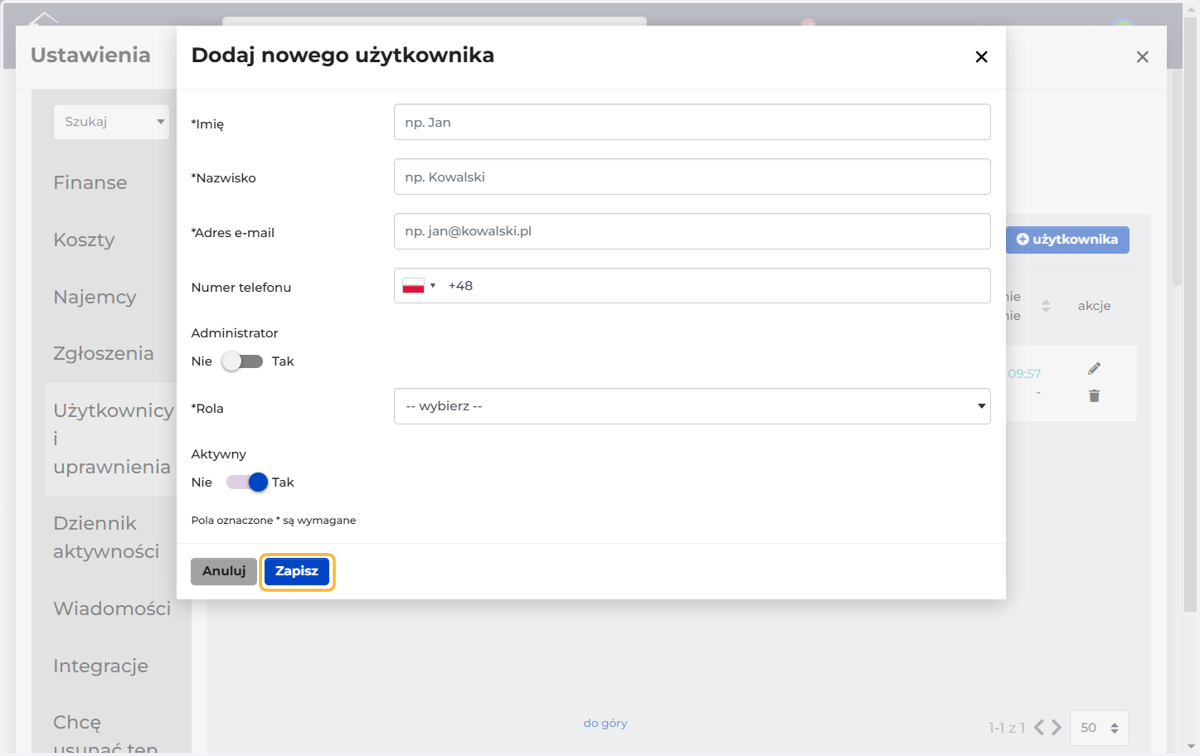
Task: Go to the next page arrow
Action: [1056, 727]
